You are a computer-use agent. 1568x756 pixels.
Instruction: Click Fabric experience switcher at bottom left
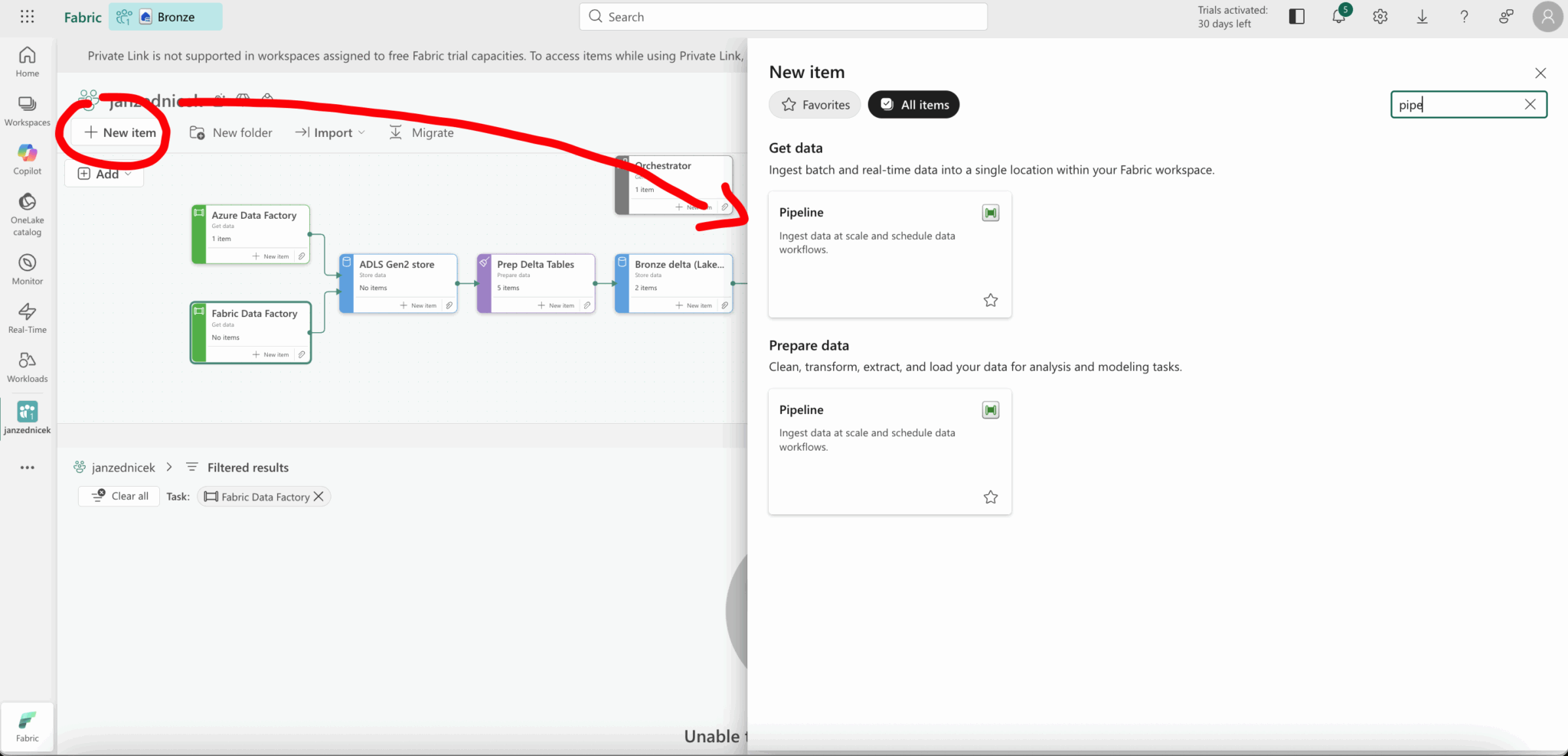click(x=28, y=725)
